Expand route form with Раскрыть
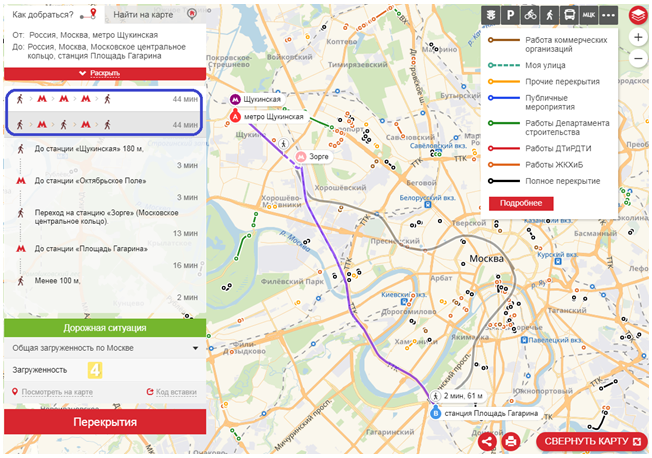652x458 pixels. 105,74
